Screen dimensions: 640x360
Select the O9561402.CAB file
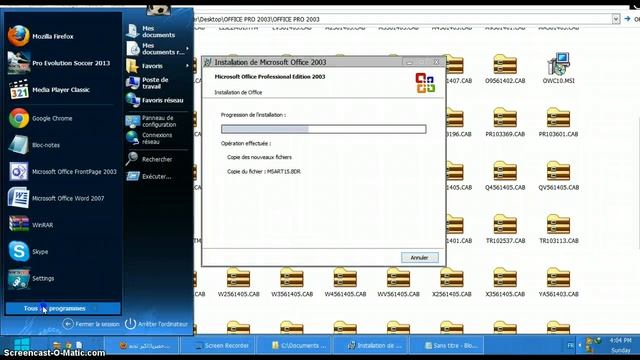pos(505,69)
